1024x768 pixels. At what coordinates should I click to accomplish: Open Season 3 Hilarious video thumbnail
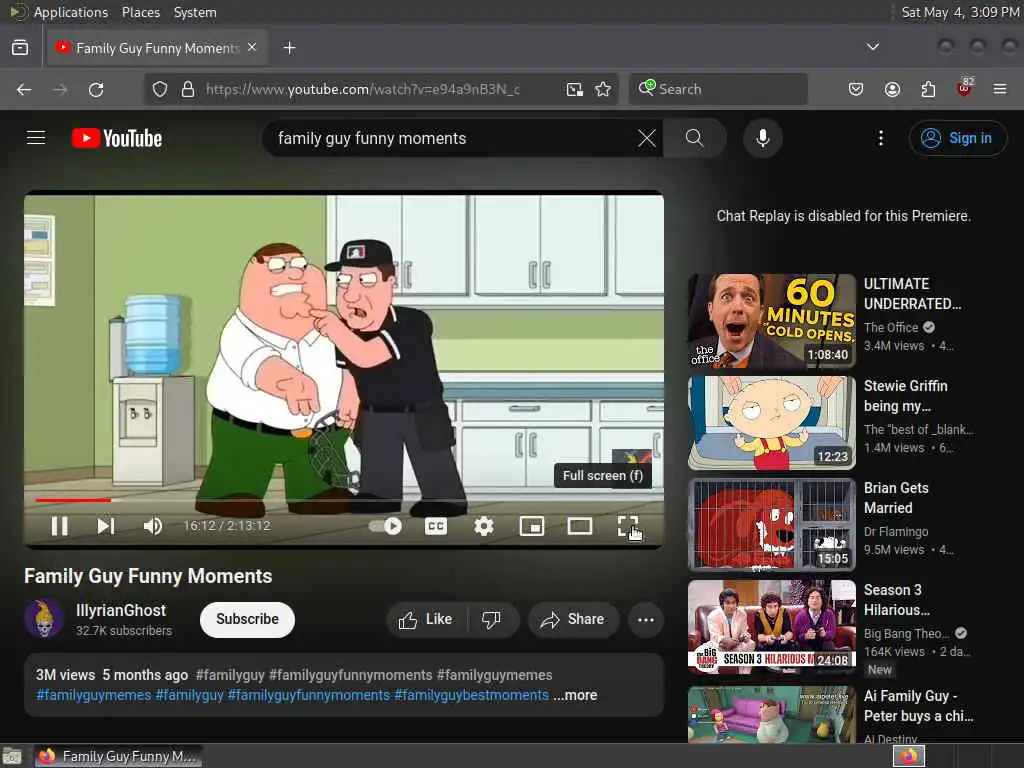click(771, 626)
